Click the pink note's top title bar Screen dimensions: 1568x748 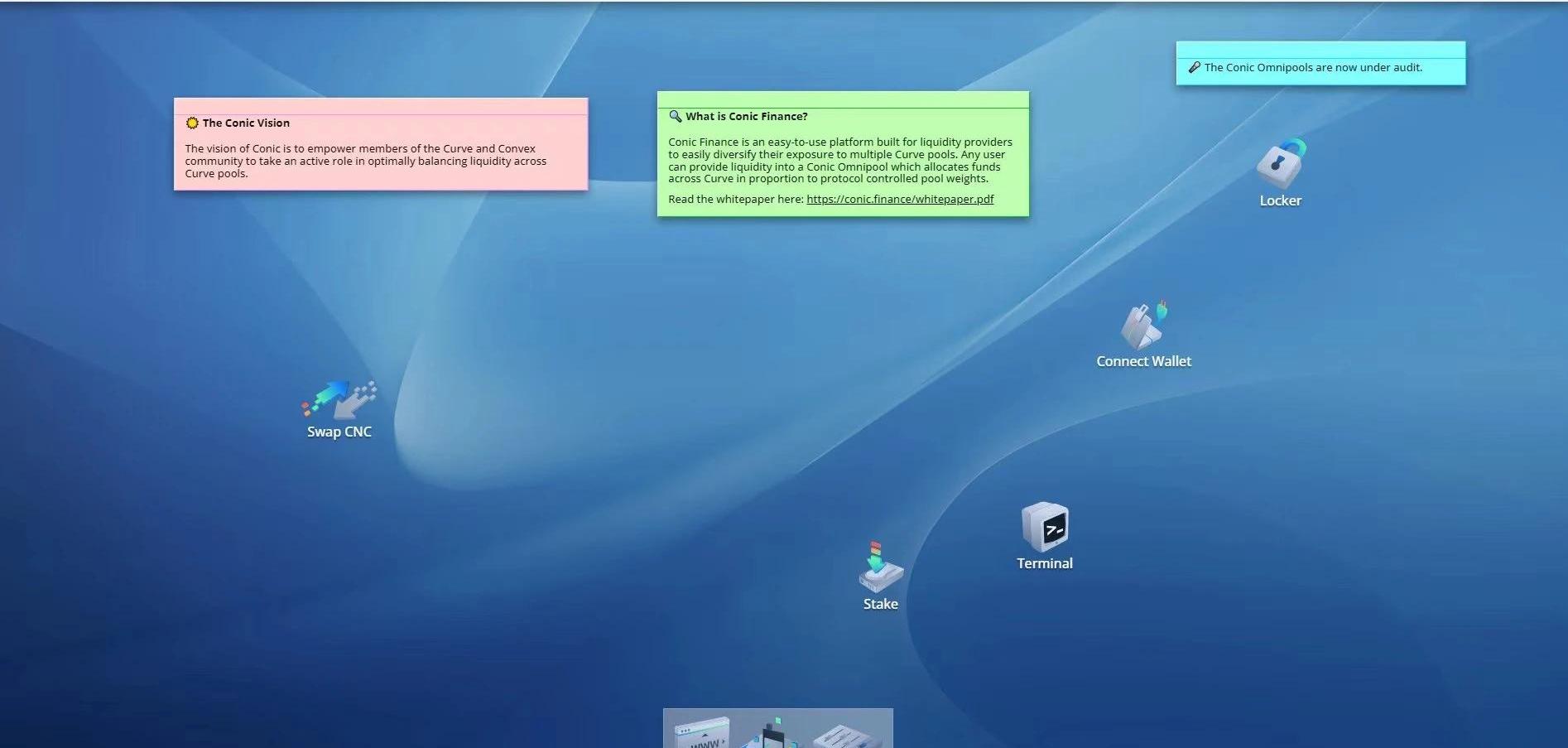381,106
